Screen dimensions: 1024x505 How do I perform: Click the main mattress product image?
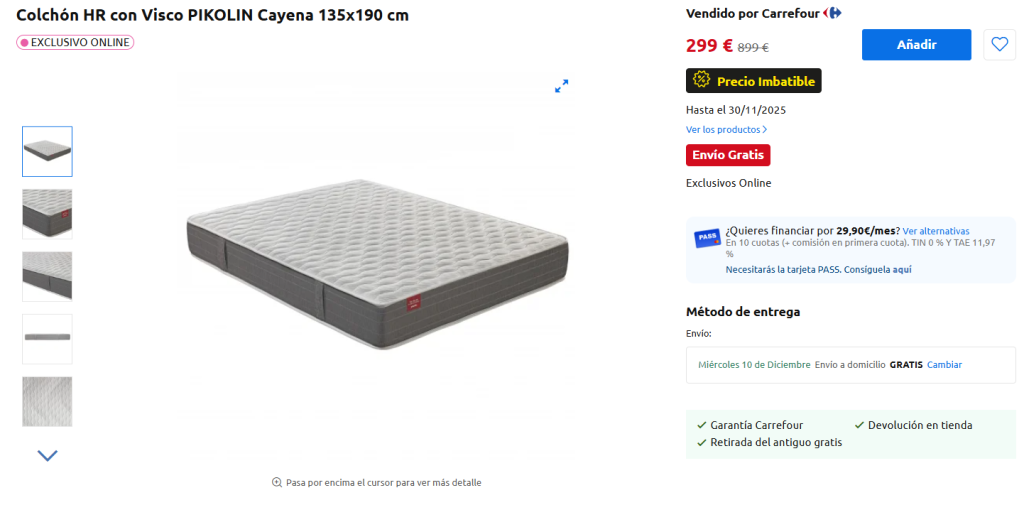pos(377,264)
